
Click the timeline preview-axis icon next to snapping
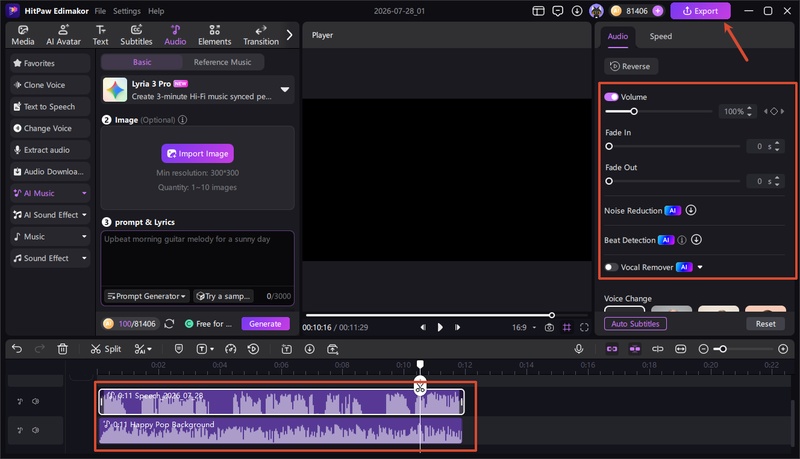658,349
